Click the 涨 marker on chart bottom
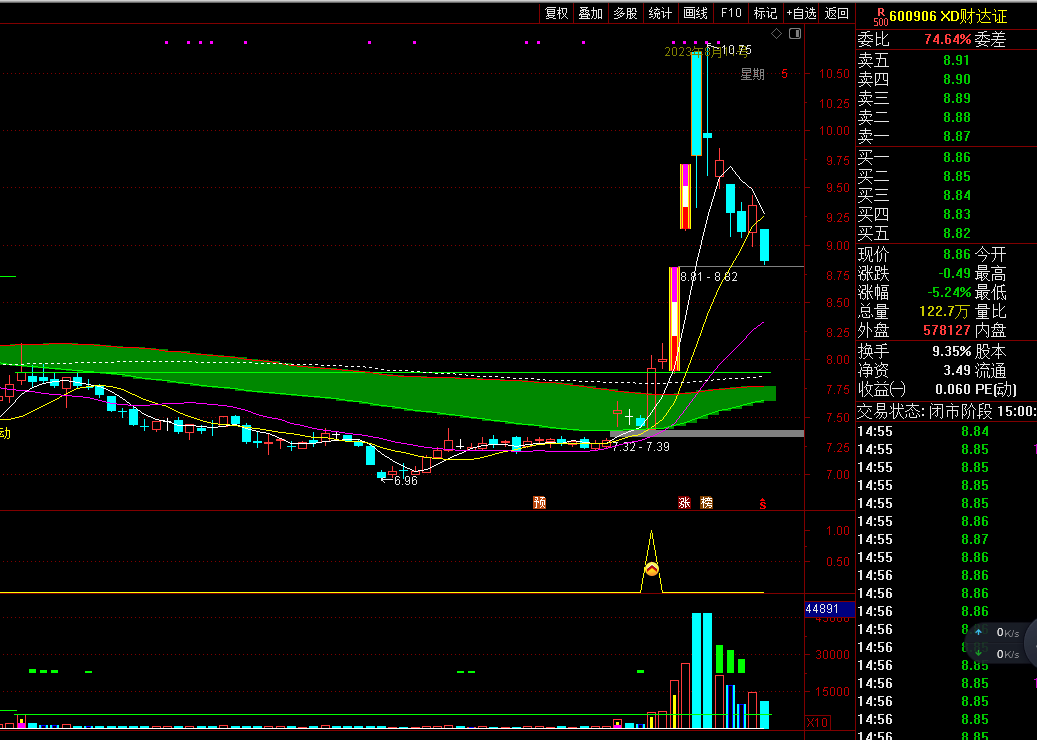The width and height of the screenshot is (1037, 740). pos(684,503)
